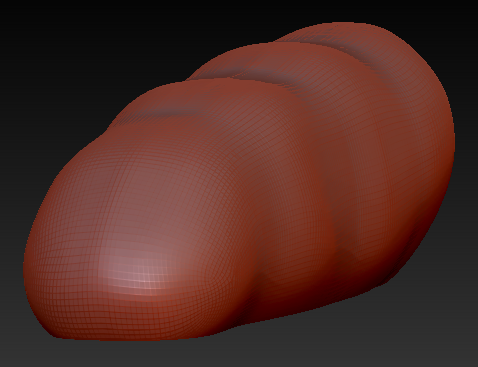
Task: Click the red sculpted mesh model
Action: (239, 182)
